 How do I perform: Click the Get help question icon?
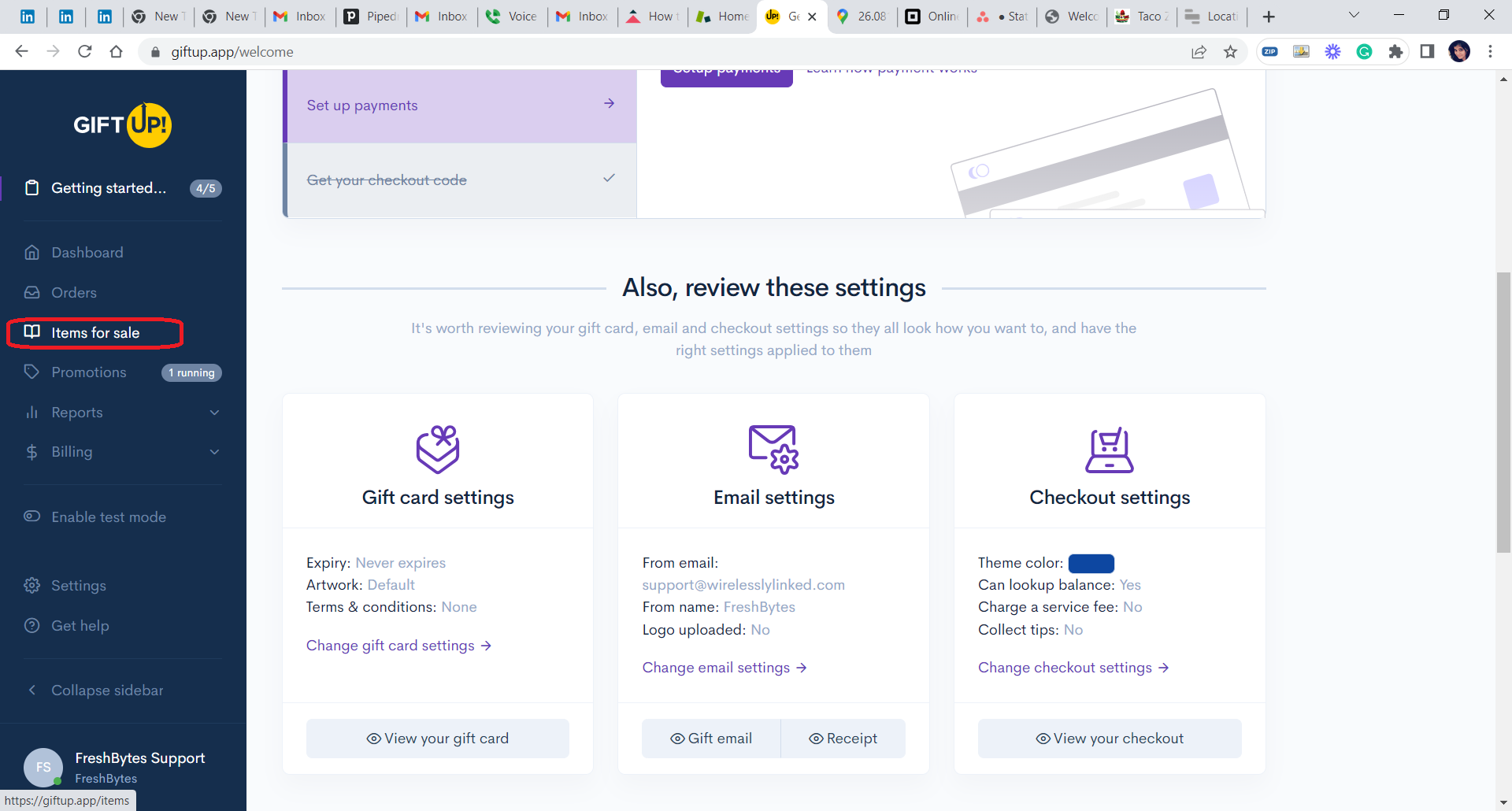31,625
